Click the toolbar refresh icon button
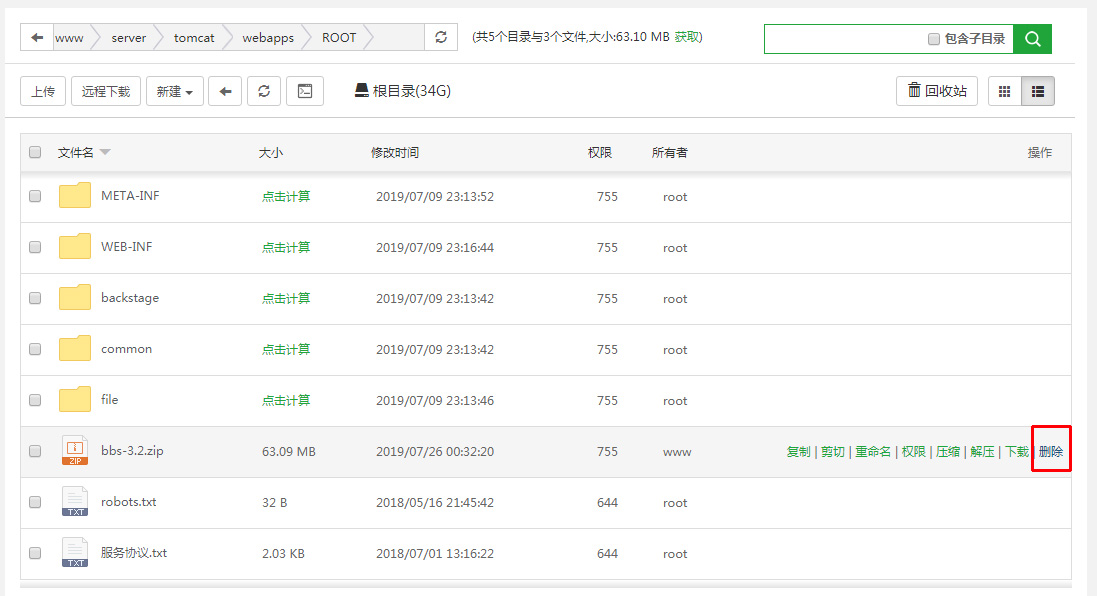 (264, 91)
